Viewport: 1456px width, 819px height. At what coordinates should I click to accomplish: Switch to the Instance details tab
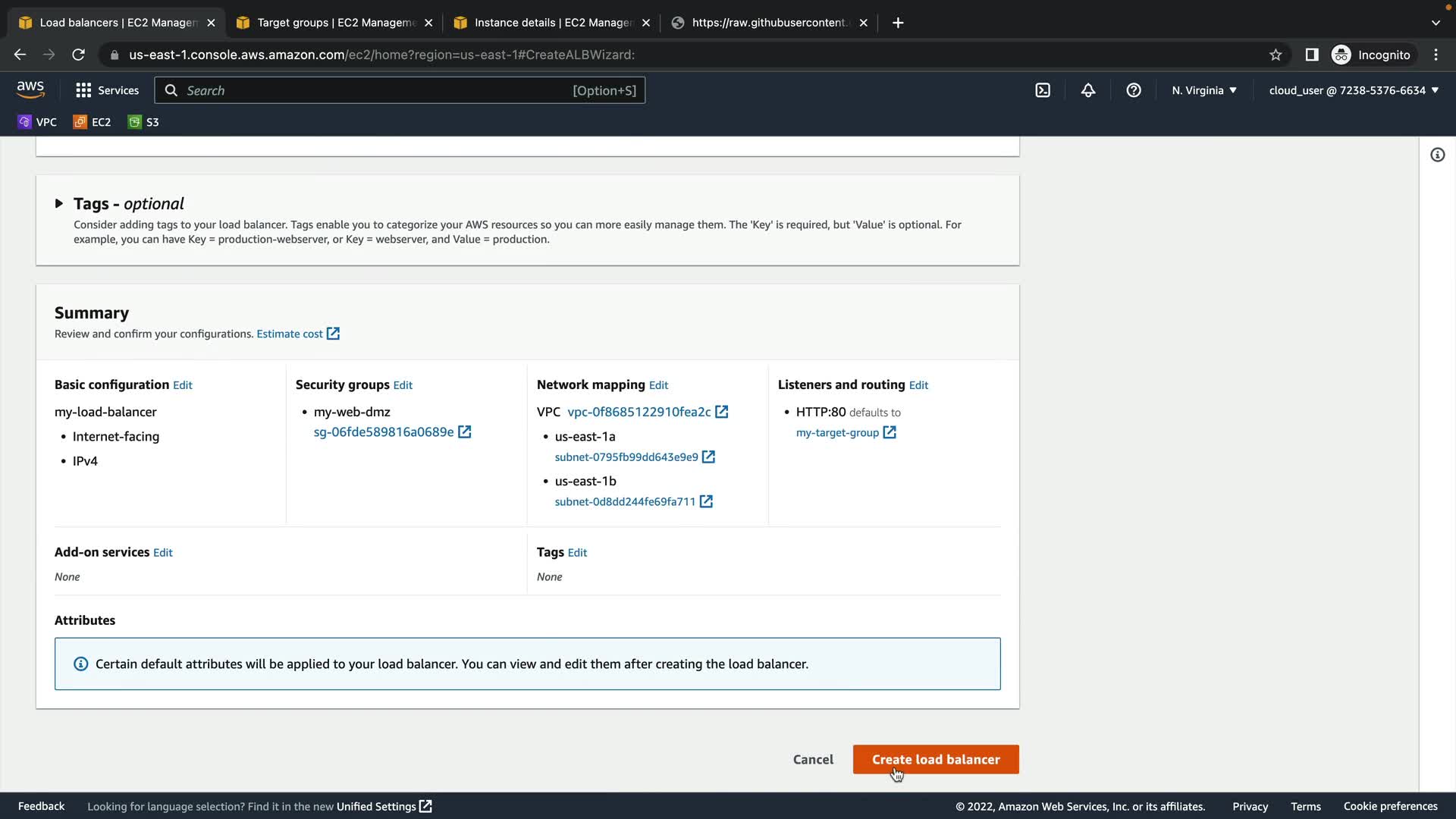(552, 23)
